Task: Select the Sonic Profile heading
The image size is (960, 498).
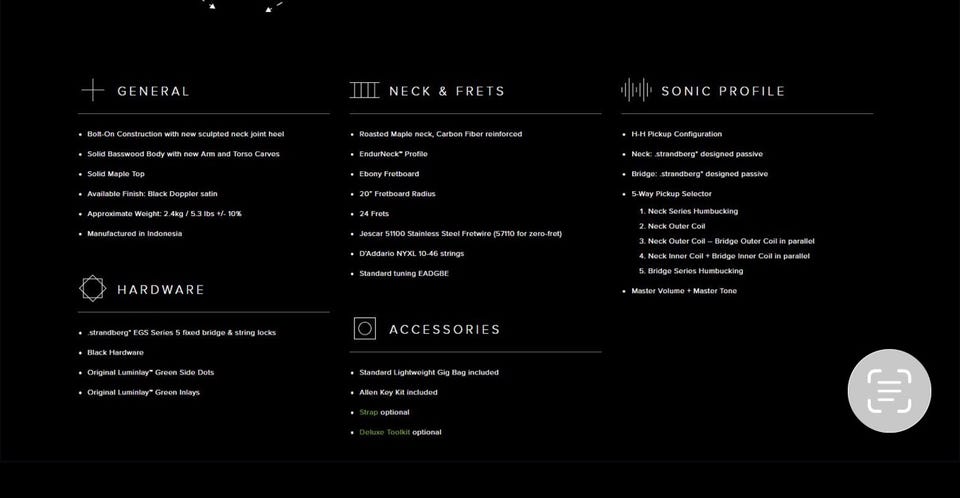Action: 723,91
